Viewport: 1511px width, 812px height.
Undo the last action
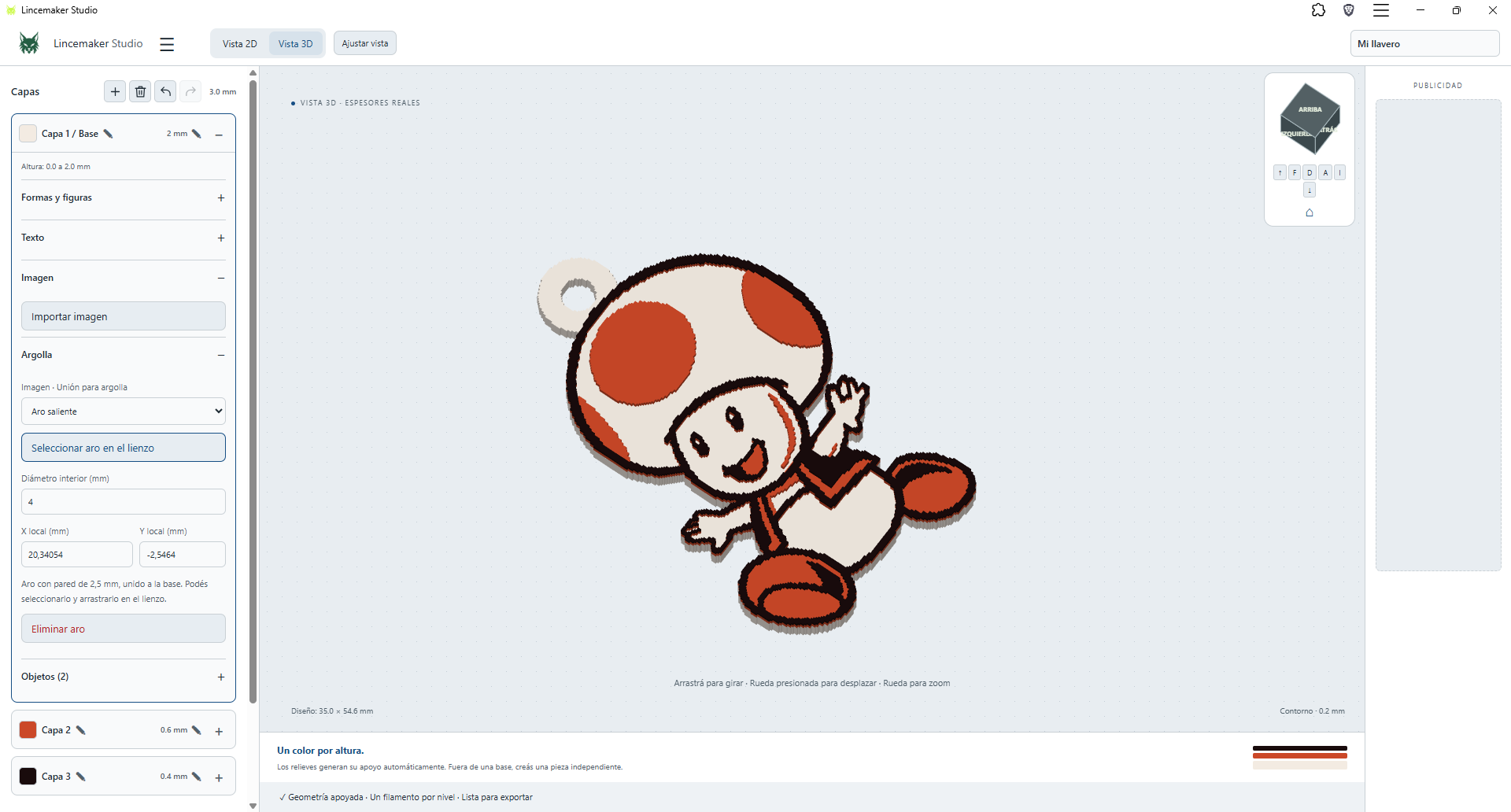165,91
